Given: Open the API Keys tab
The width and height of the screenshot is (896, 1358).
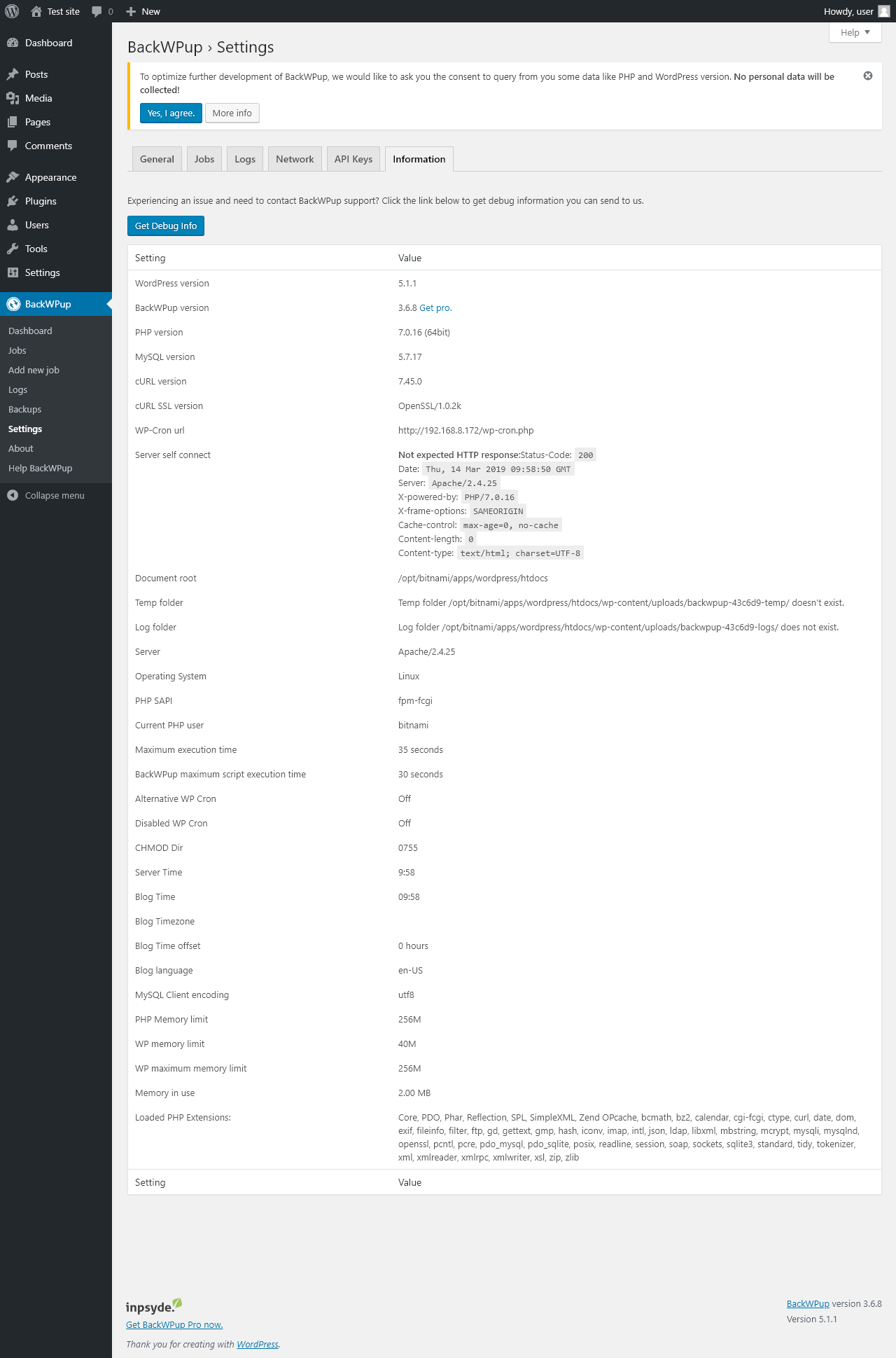Looking at the screenshot, I should point(353,159).
